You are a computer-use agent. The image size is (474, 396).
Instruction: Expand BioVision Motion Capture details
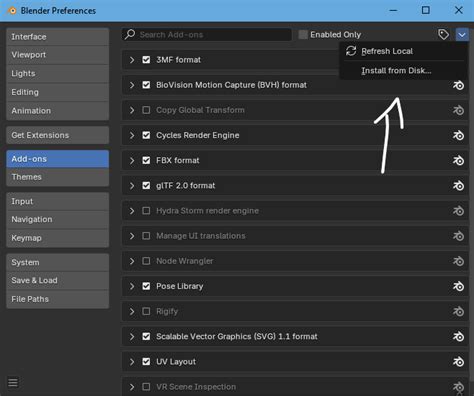132,85
